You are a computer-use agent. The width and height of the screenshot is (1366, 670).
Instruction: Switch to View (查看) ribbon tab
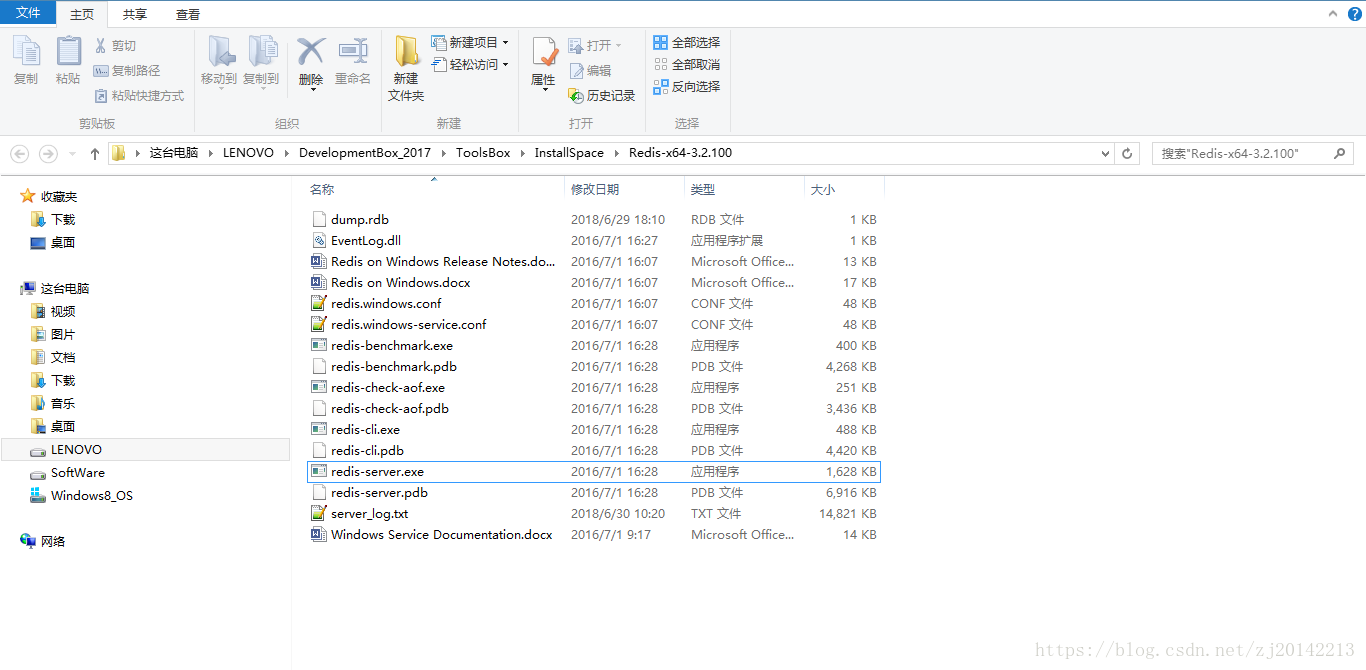[187, 15]
